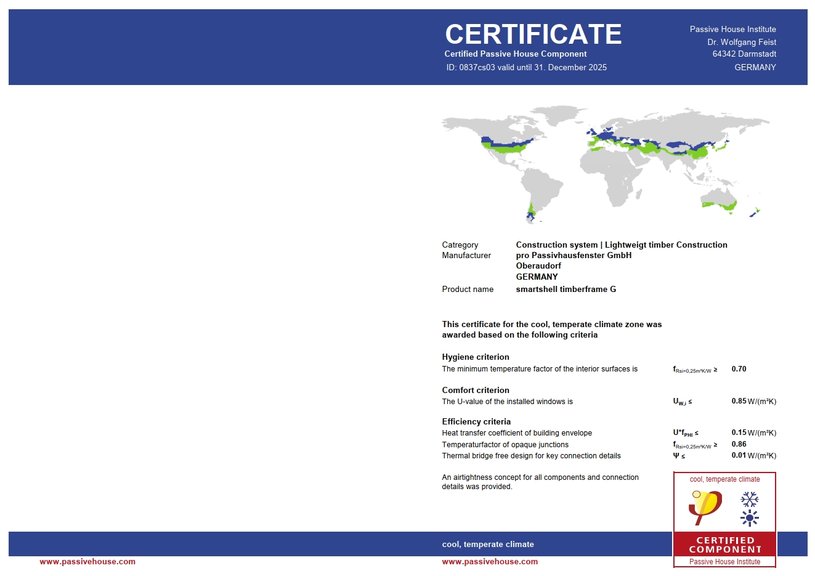Click the Comfort criterion heading
Screen dimensions: 815x576
pyautogui.click(x=475, y=390)
